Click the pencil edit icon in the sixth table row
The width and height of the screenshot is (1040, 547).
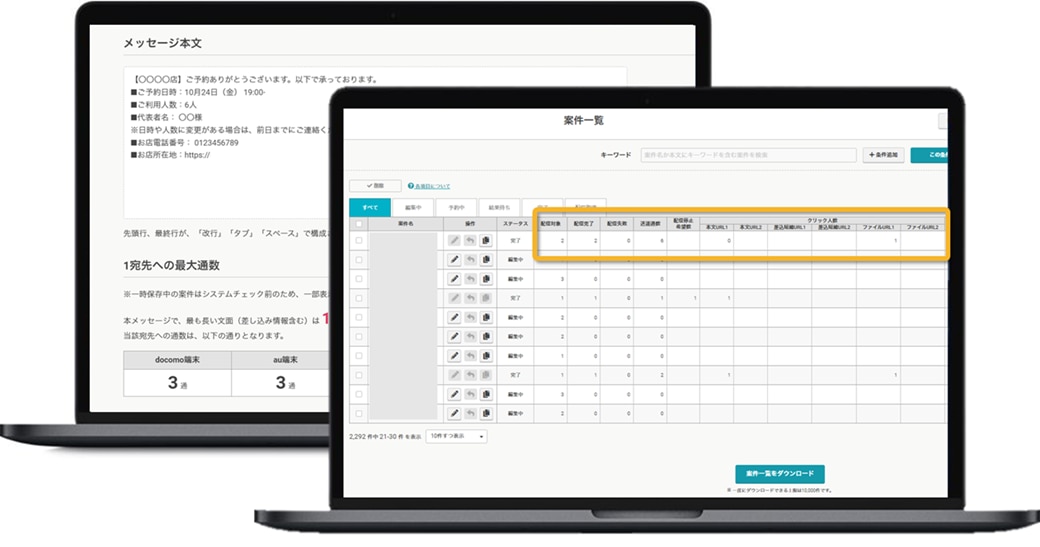click(454, 337)
